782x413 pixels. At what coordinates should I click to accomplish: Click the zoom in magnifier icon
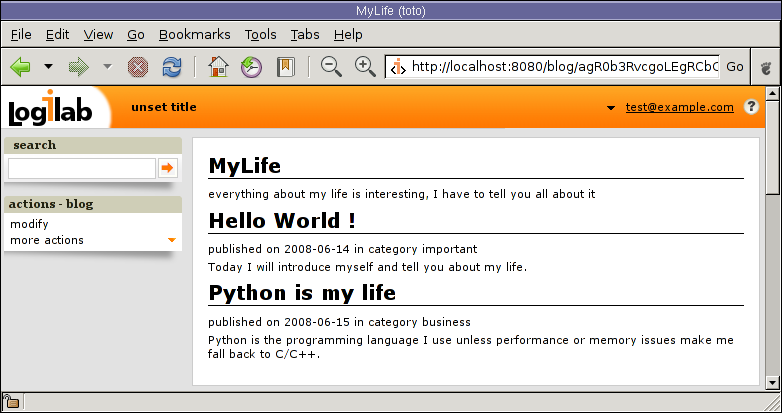(365, 67)
